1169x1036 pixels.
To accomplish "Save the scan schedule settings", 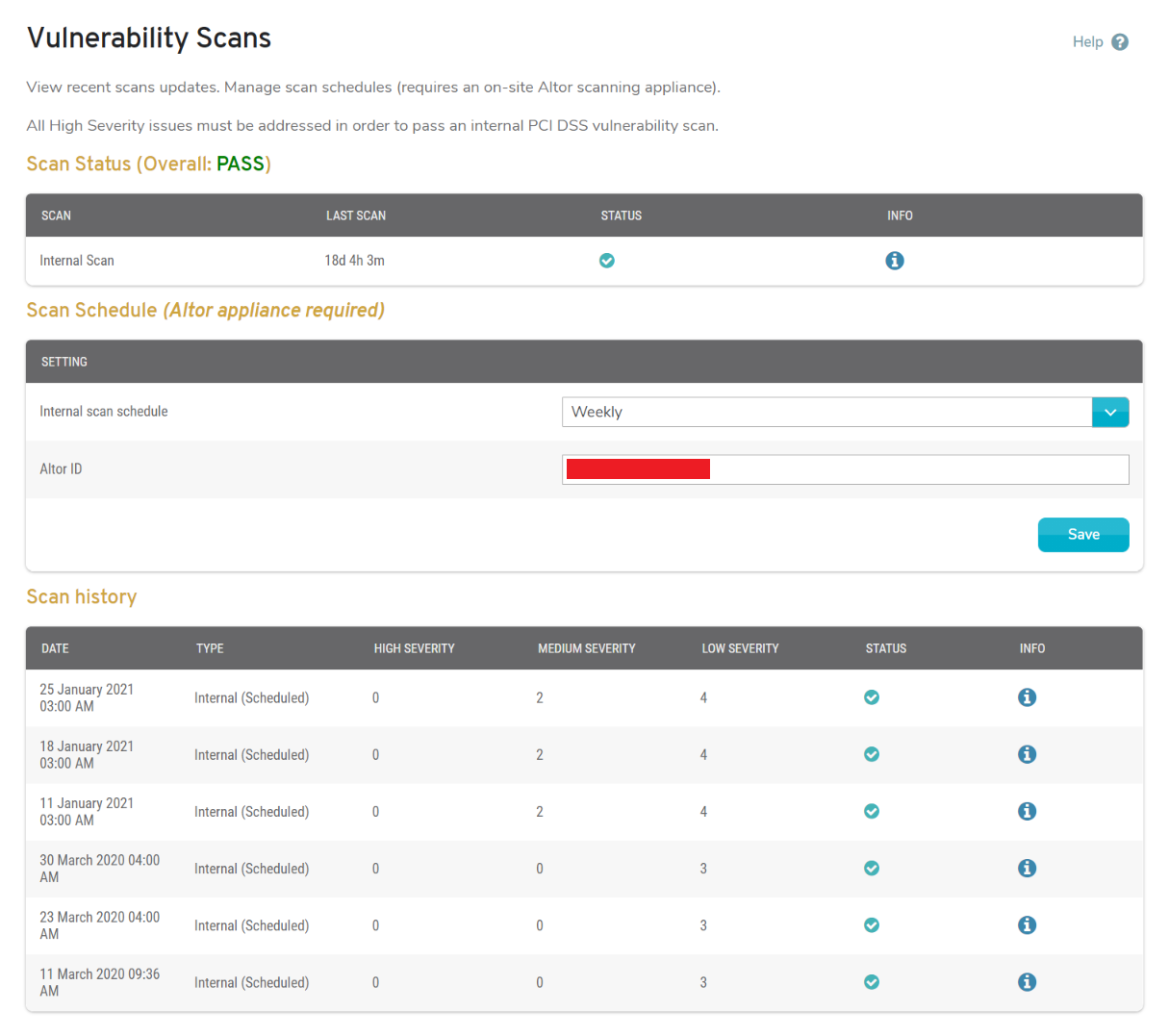I will pos(1083,535).
